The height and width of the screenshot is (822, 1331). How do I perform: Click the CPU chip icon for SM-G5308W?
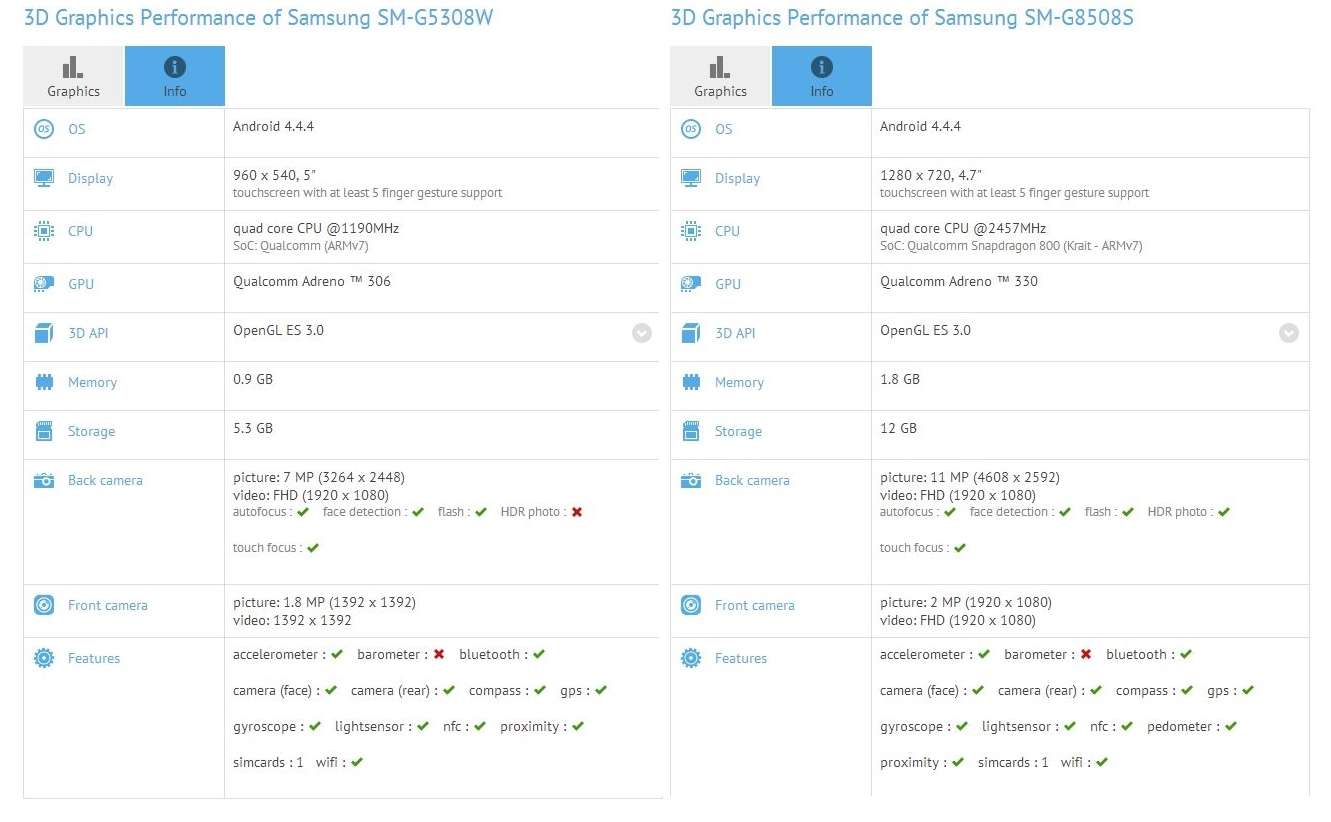[44, 231]
